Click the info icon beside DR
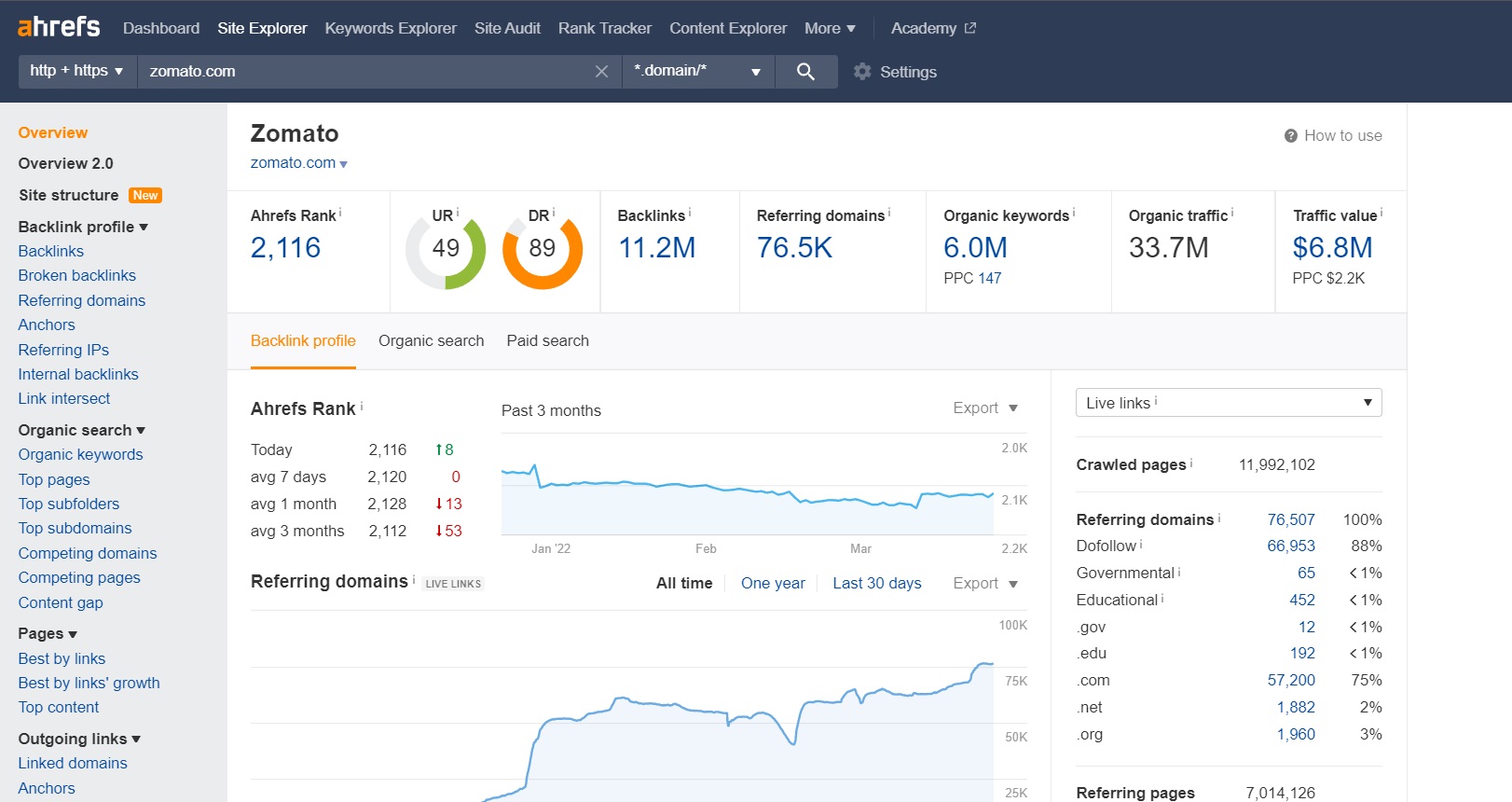The height and width of the screenshot is (802, 1512). coord(554,213)
